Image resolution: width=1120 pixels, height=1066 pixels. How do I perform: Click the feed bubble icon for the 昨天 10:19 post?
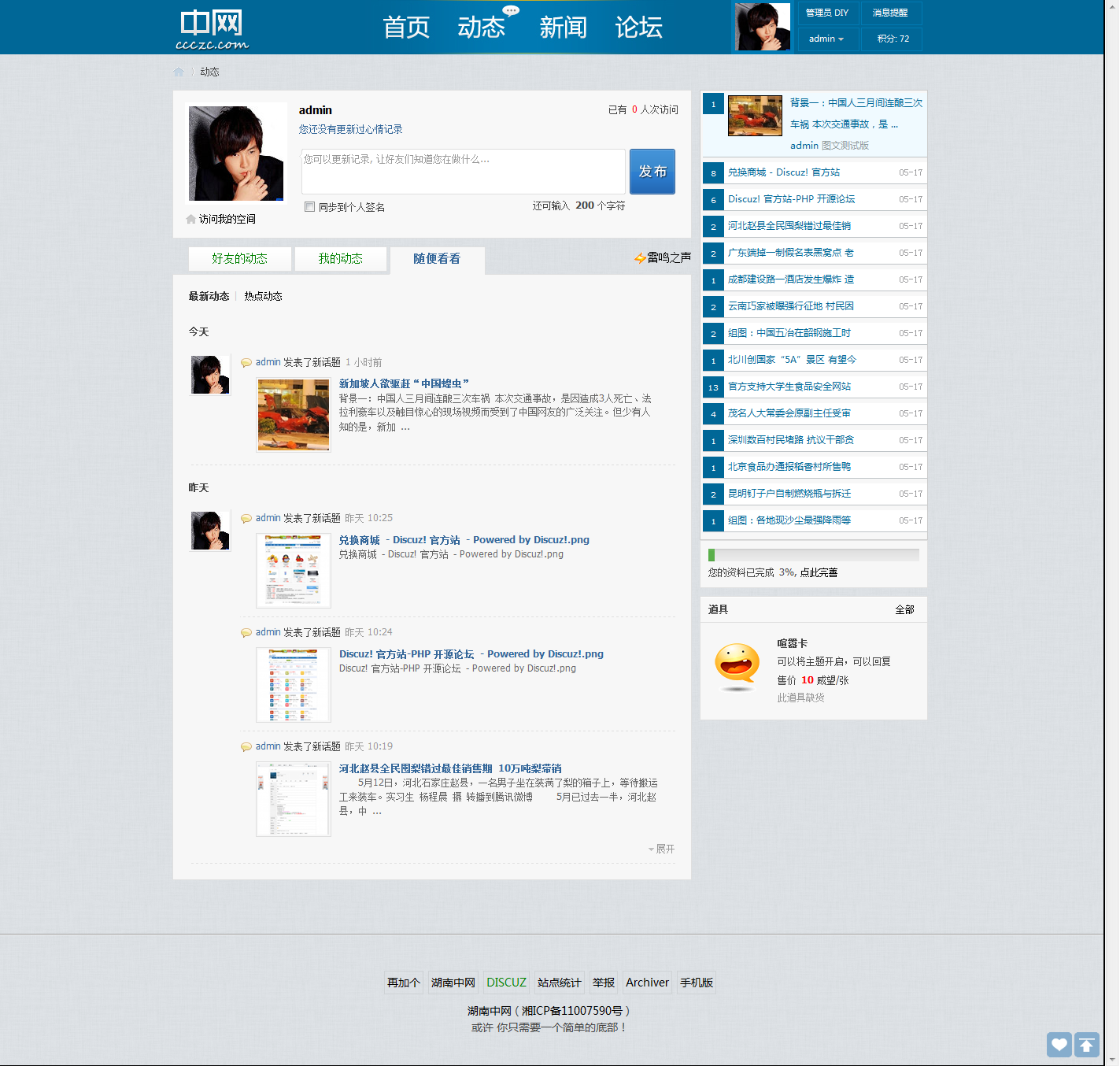[x=246, y=747]
